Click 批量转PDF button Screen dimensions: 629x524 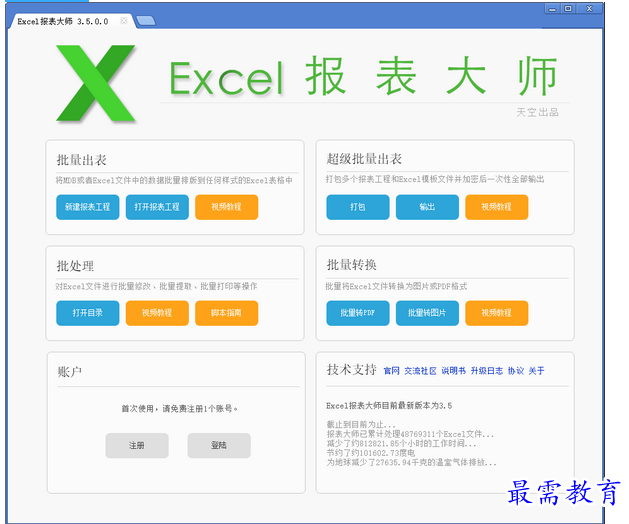(x=357, y=313)
